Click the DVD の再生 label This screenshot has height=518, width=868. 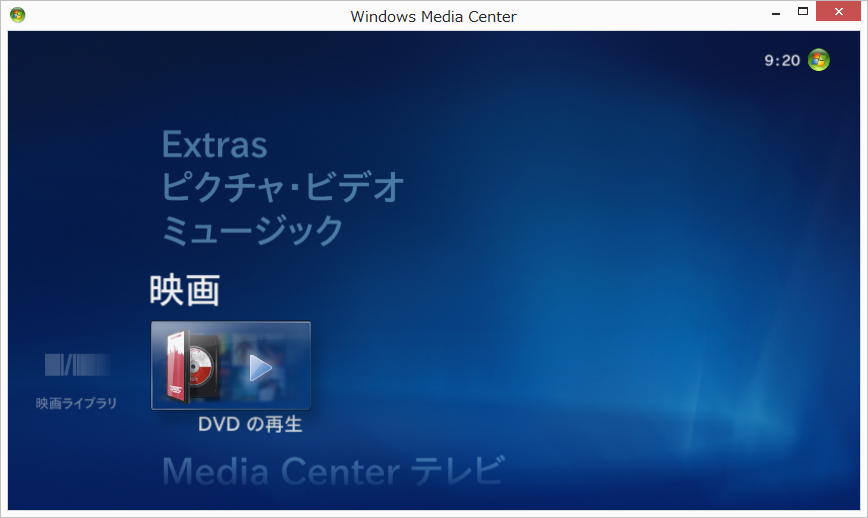click(x=250, y=424)
